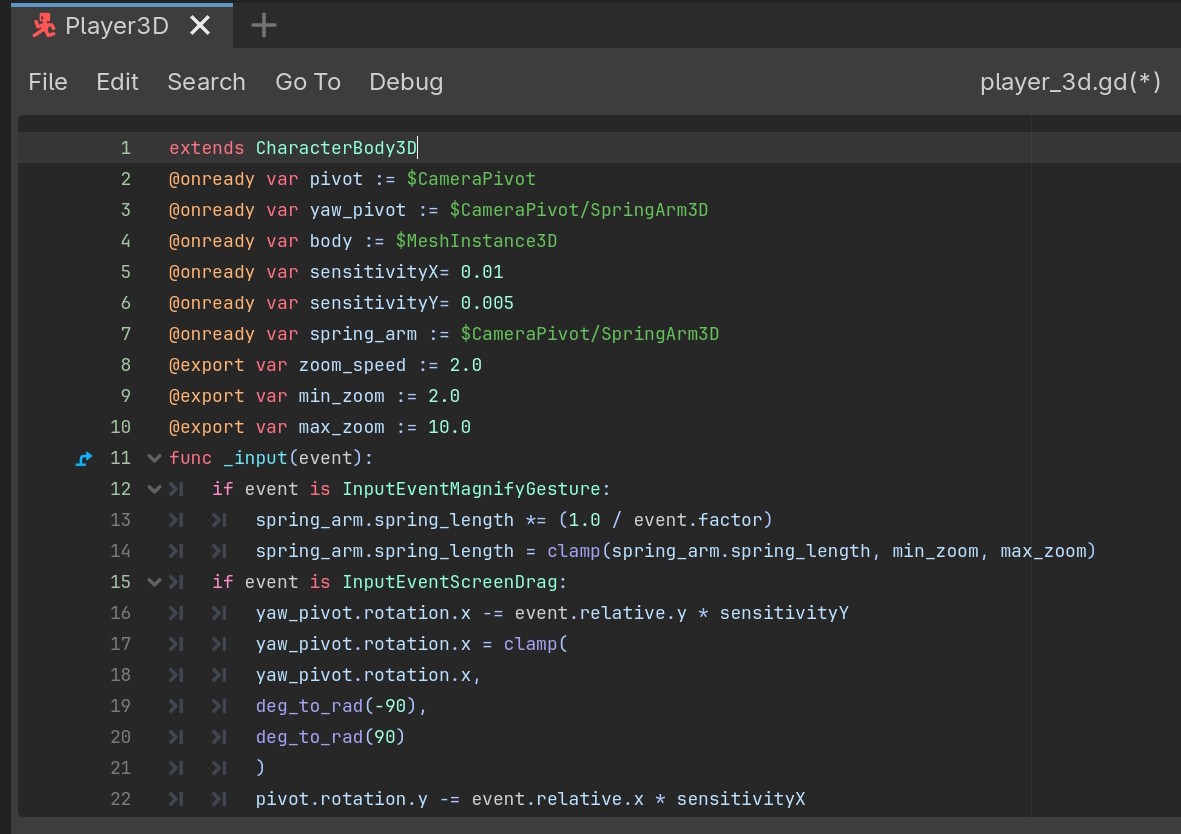Collapse the _input function on line 11
Screen dimensions: 1181x834
(x=154, y=459)
